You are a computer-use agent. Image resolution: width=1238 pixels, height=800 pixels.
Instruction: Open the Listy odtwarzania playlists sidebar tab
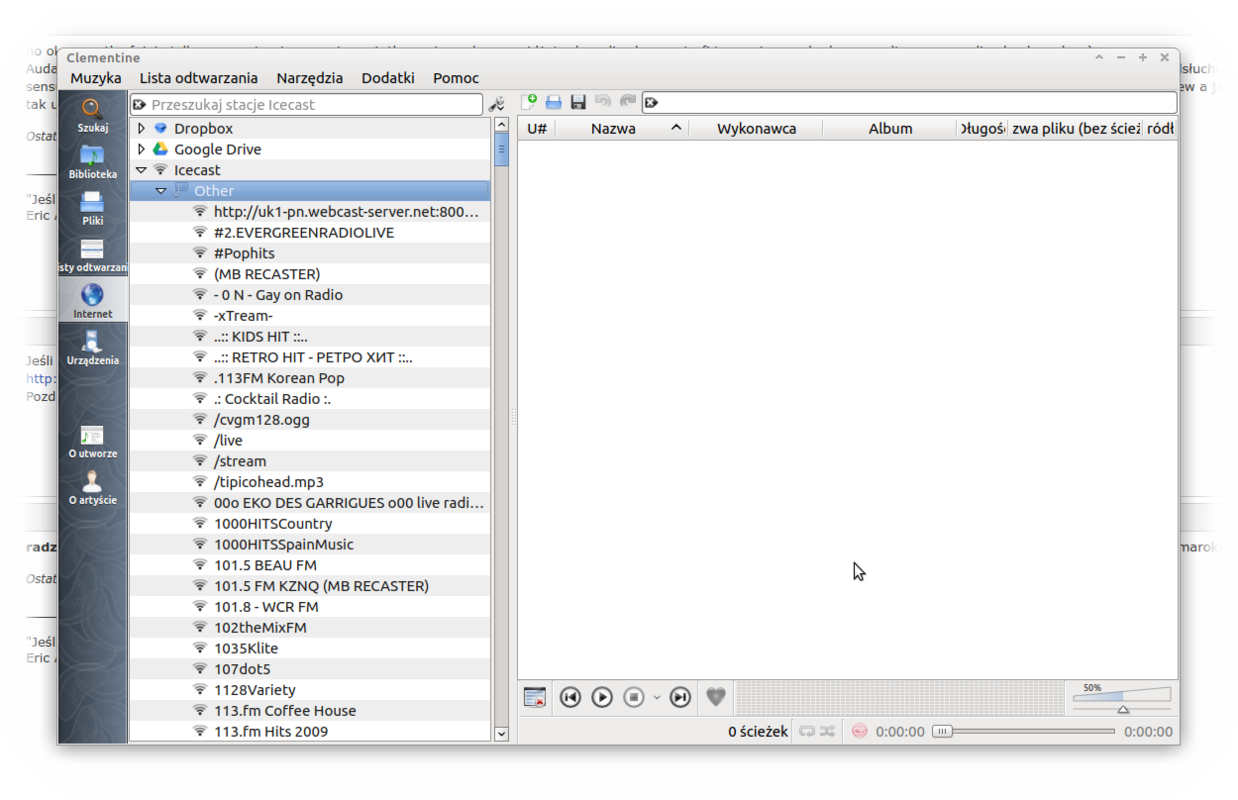(x=92, y=255)
